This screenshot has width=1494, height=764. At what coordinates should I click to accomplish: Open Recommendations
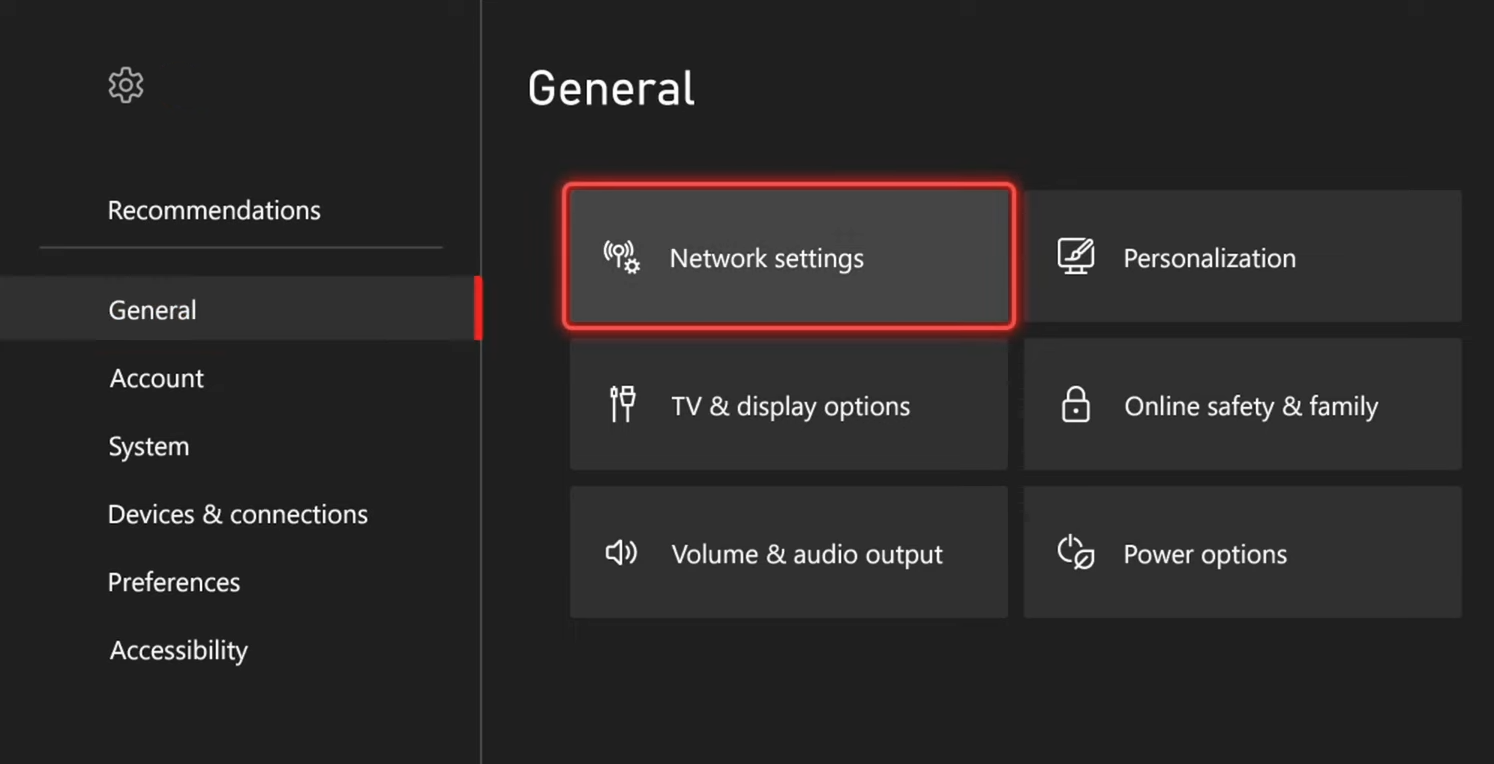214,210
